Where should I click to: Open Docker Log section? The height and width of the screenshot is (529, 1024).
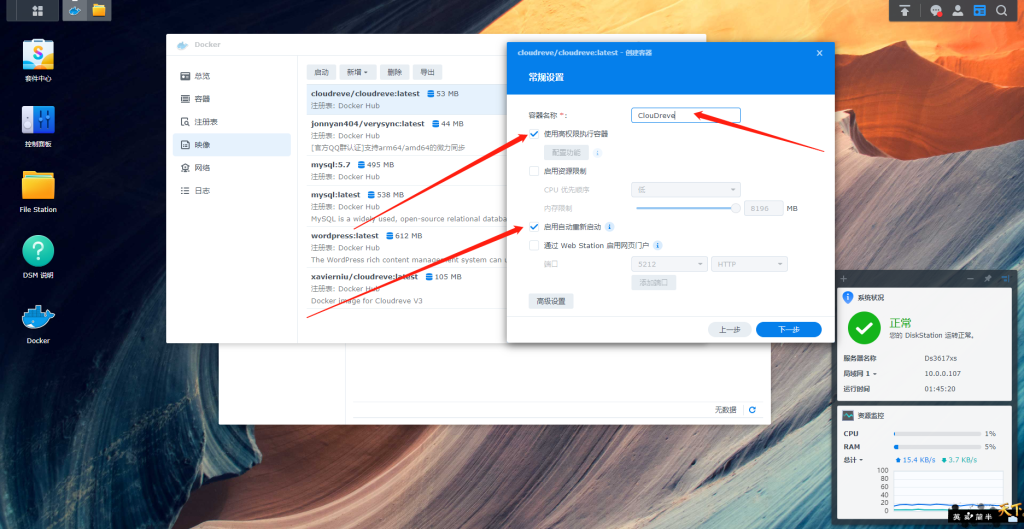click(232, 191)
